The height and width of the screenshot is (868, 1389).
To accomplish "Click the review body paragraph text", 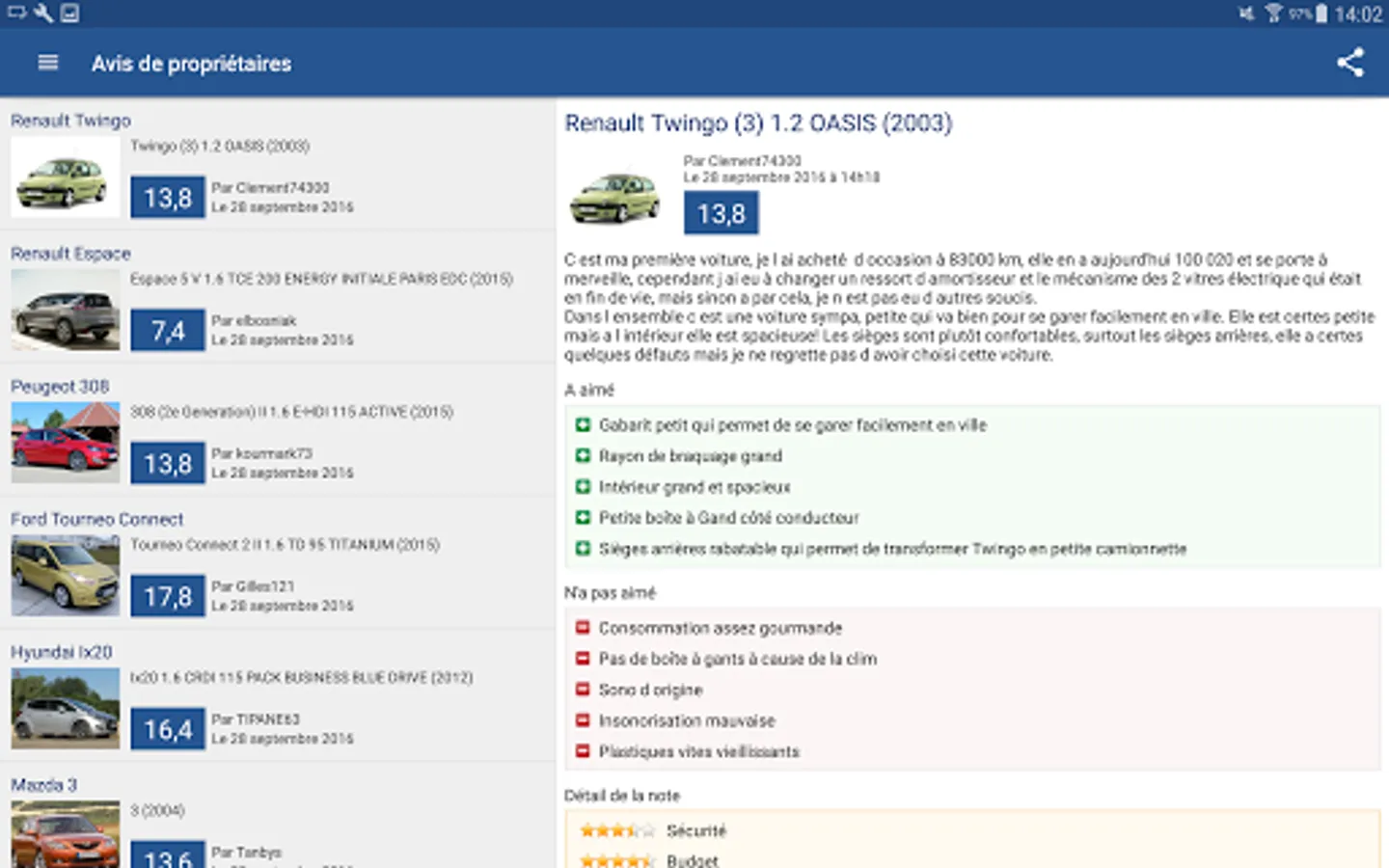I will (x=969, y=307).
